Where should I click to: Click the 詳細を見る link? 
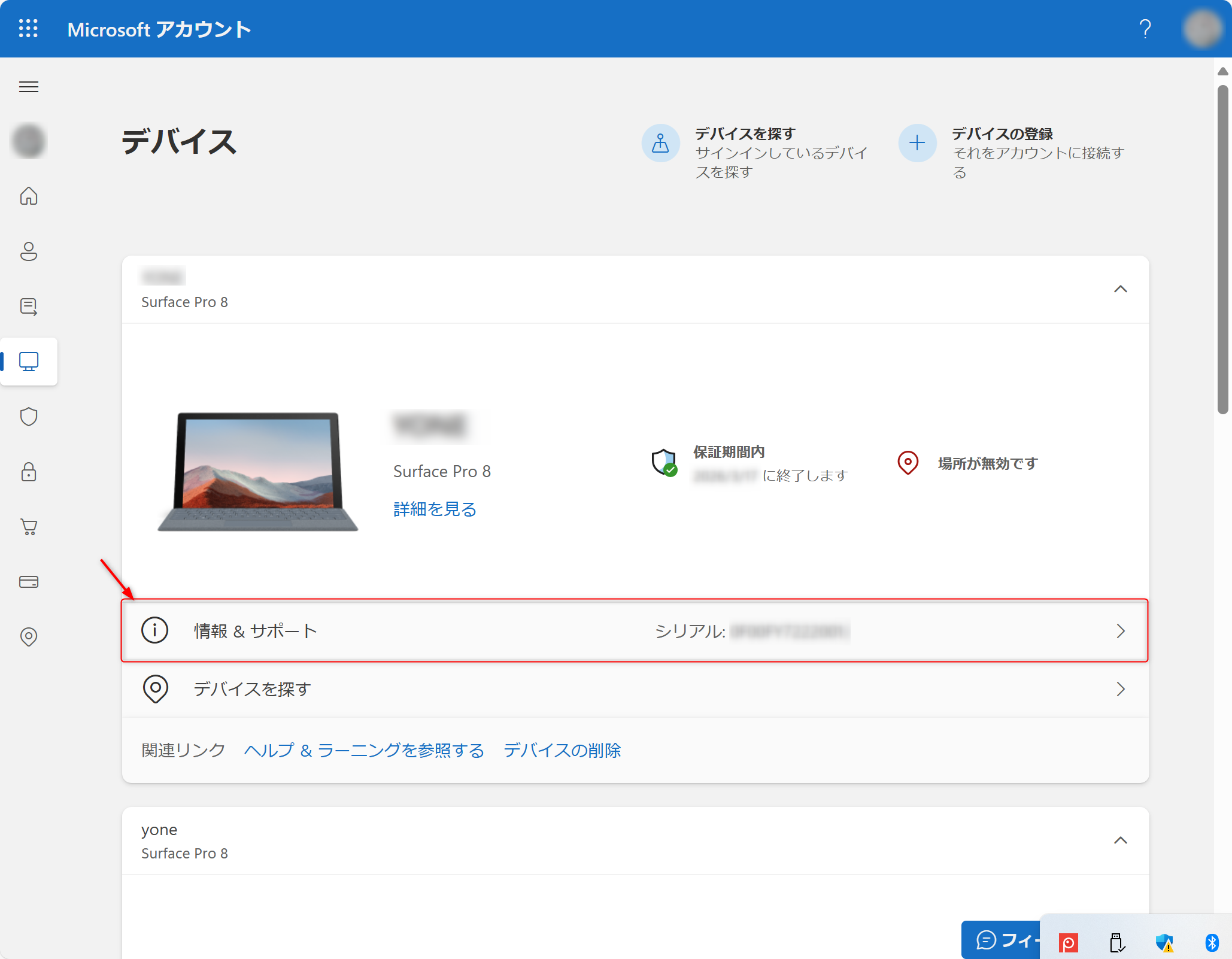point(435,509)
